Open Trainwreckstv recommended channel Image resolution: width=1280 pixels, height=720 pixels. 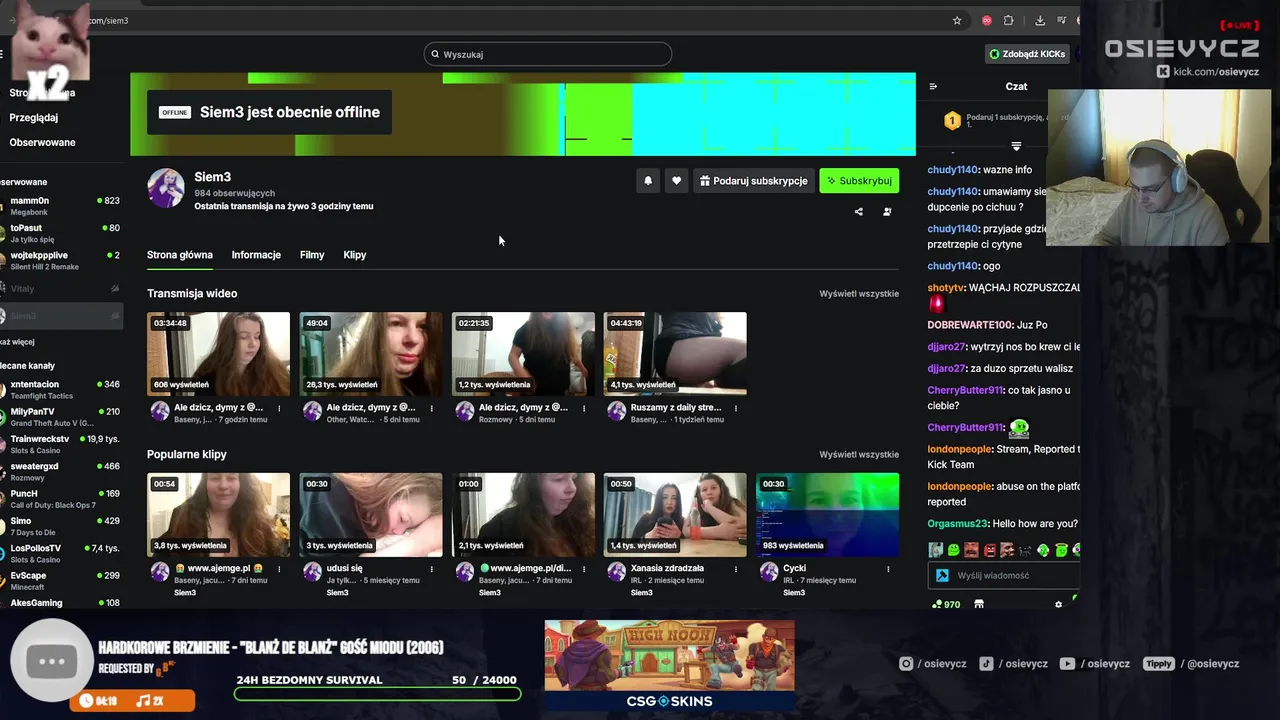tap(62, 444)
